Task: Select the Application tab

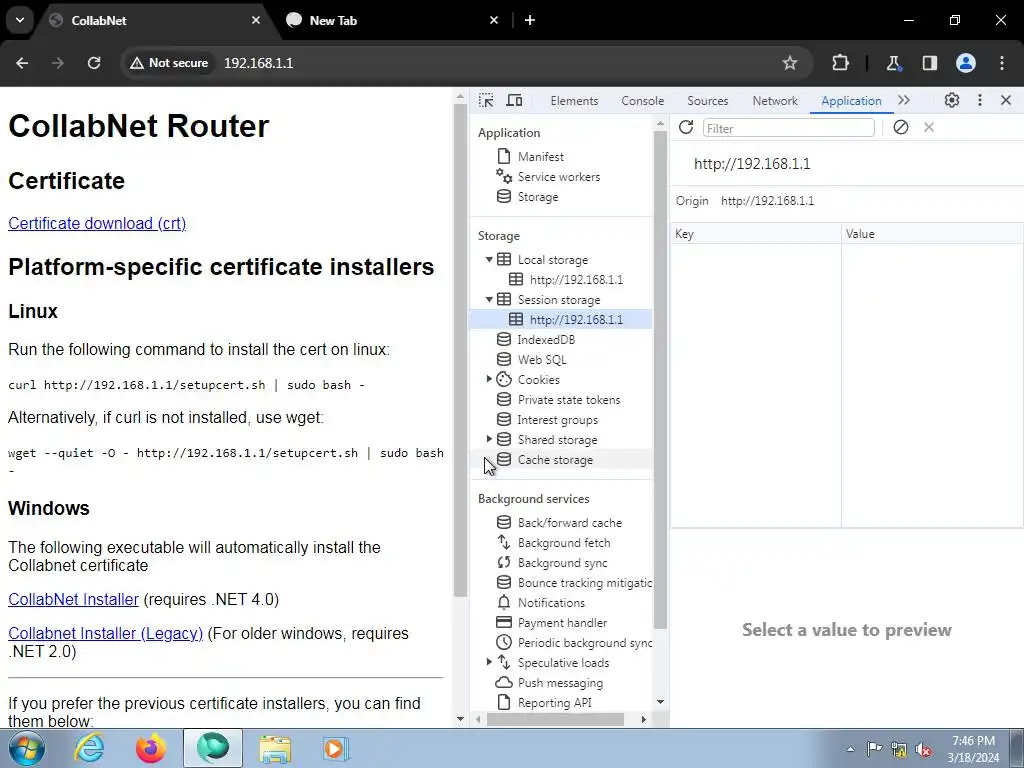Action: [x=851, y=101]
